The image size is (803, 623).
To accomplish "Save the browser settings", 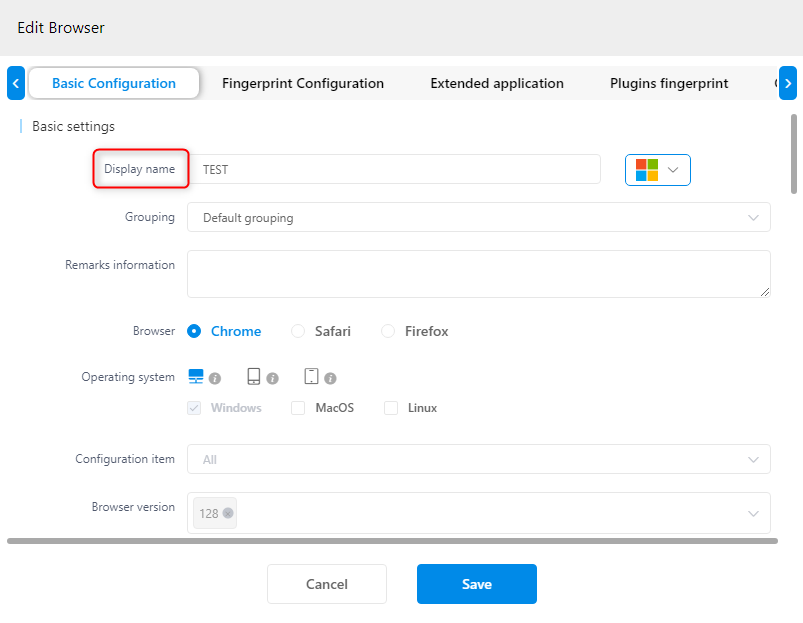I will click(477, 584).
